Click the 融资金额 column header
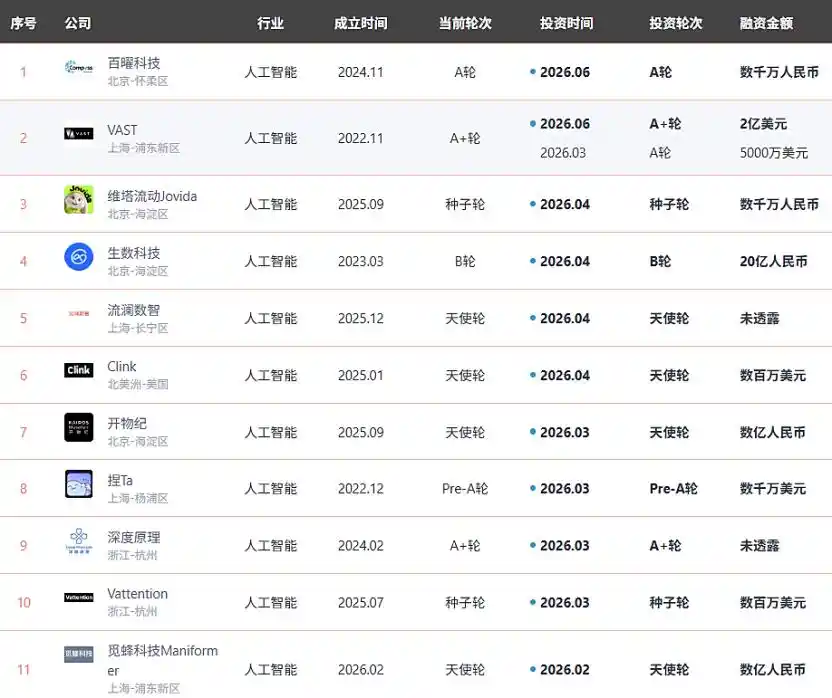832x698 pixels. [x=767, y=23]
